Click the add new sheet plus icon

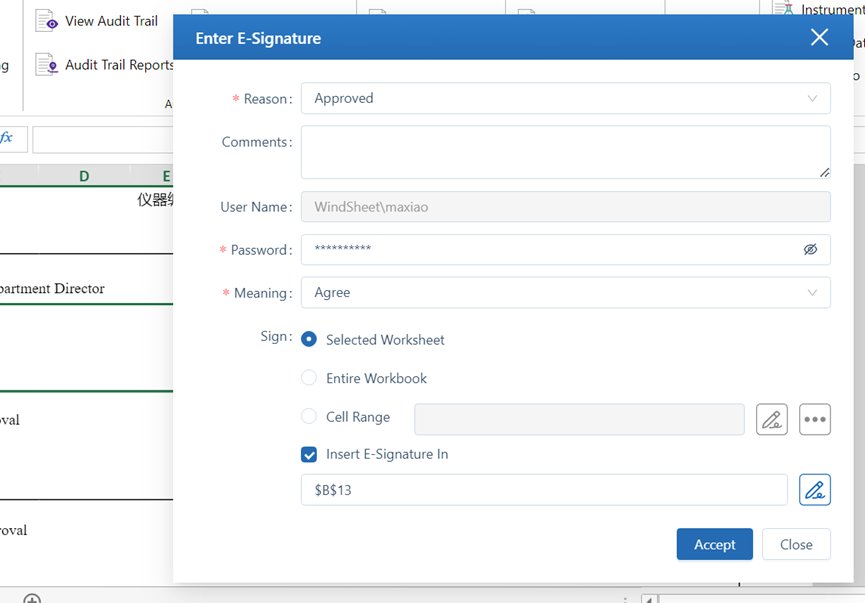click(x=32, y=599)
